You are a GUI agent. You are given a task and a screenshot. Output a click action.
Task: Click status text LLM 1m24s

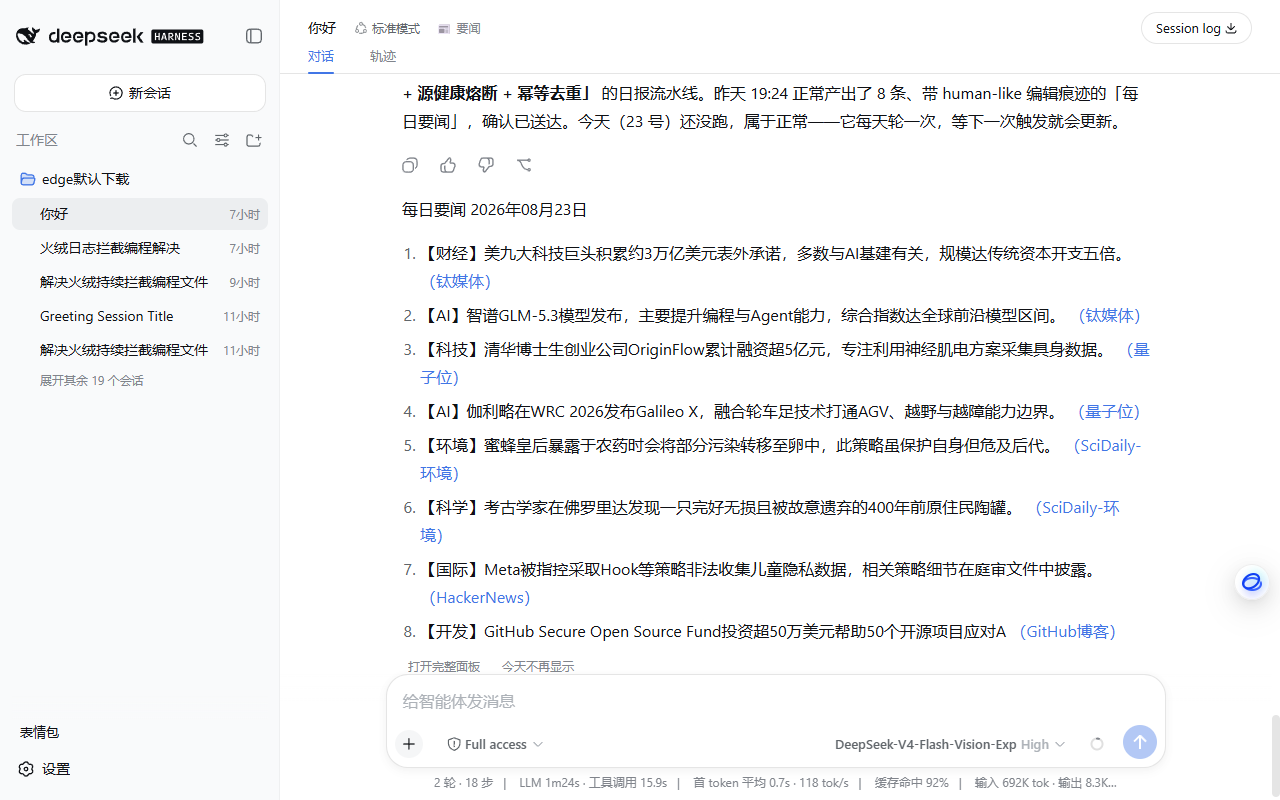click(549, 783)
